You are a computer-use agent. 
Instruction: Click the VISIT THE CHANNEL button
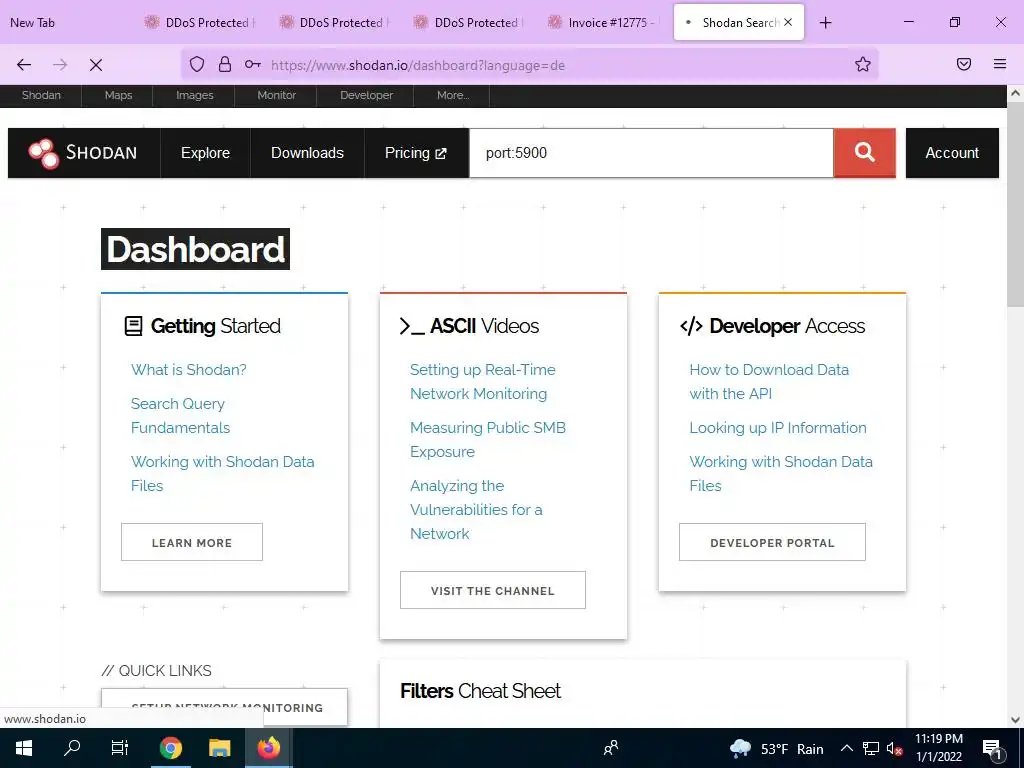pos(492,590)
